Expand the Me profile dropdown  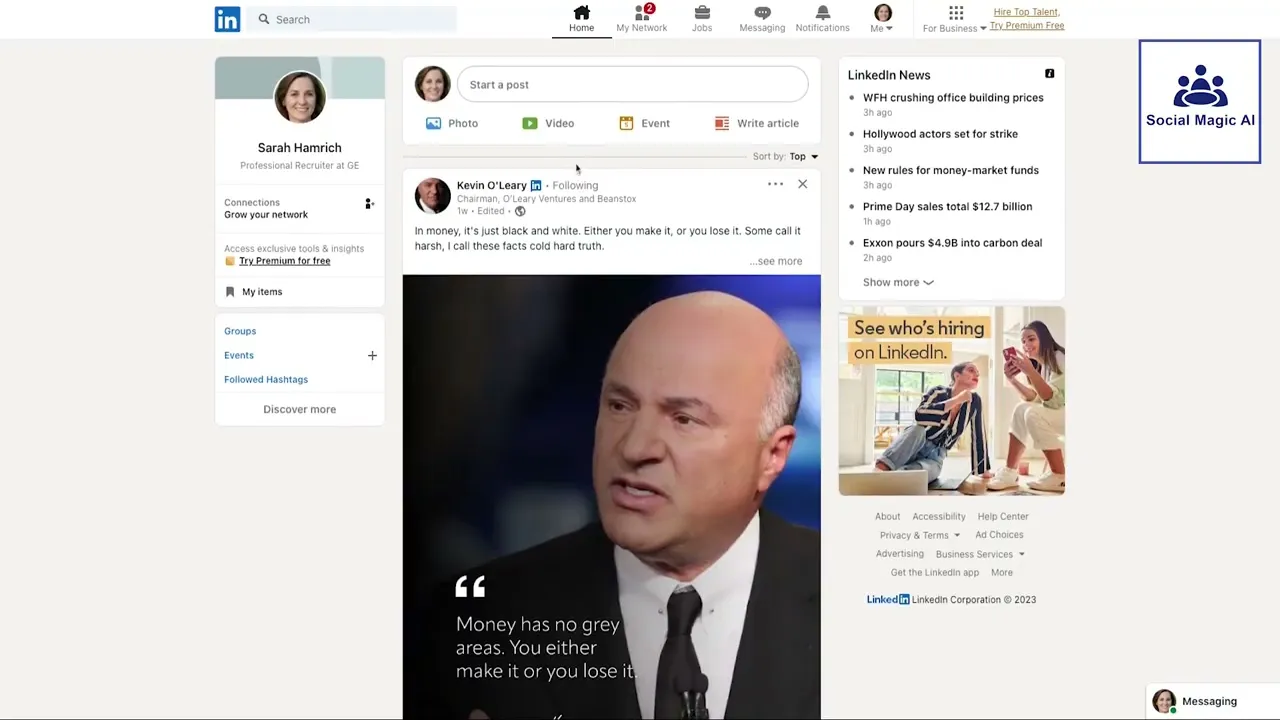tap(882, 18)
